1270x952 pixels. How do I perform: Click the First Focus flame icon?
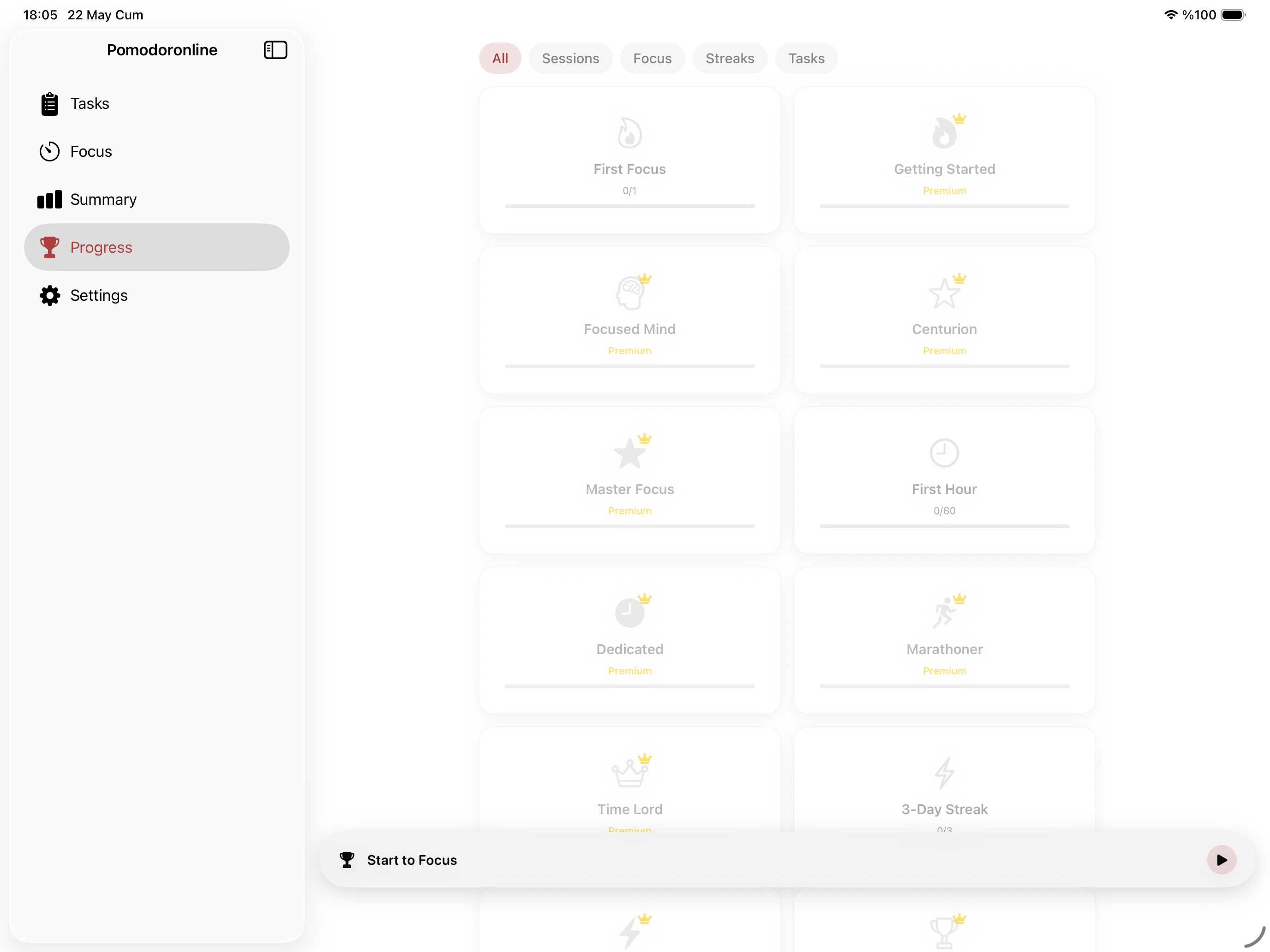(x=629, y=133)
